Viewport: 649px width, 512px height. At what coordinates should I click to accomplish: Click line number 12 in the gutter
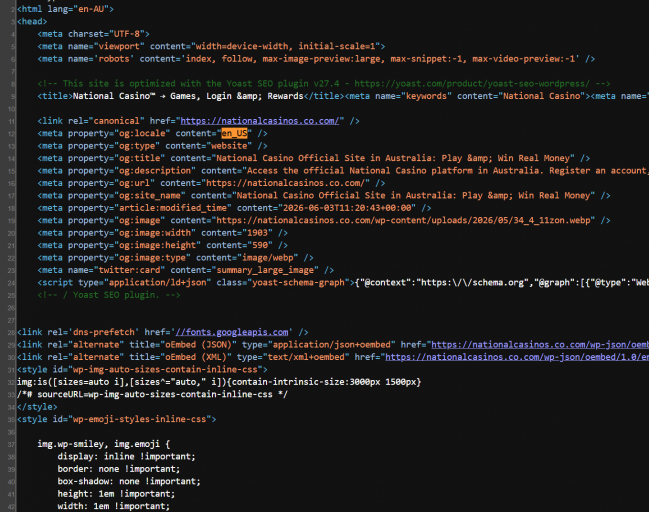coord(12,134)
